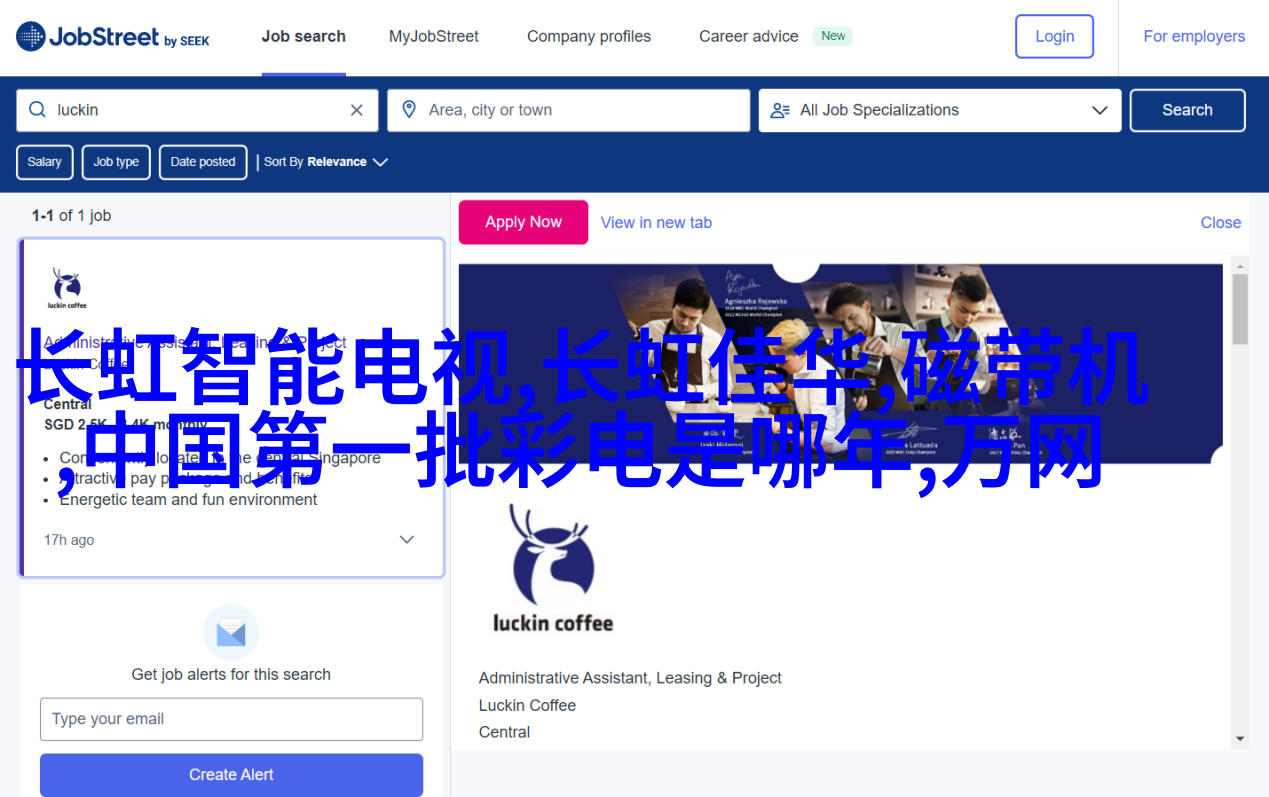Open the large luckin coffee logo in details

click(552, 567)
